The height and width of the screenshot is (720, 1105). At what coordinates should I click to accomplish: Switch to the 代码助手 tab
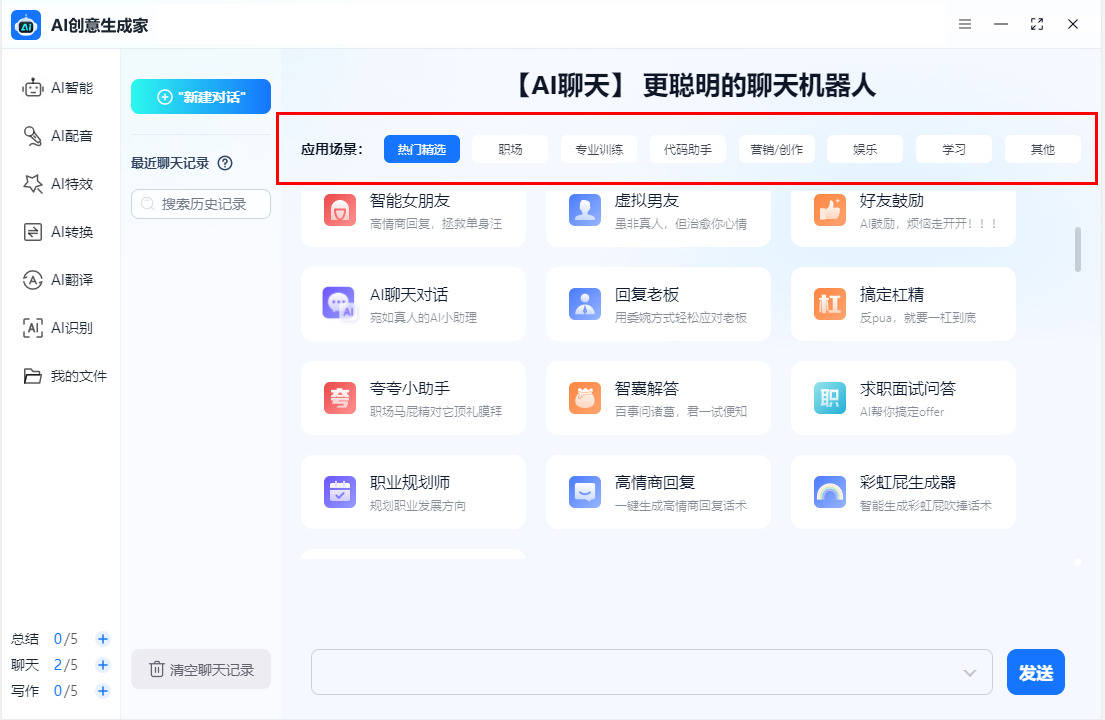coord(688,150)
